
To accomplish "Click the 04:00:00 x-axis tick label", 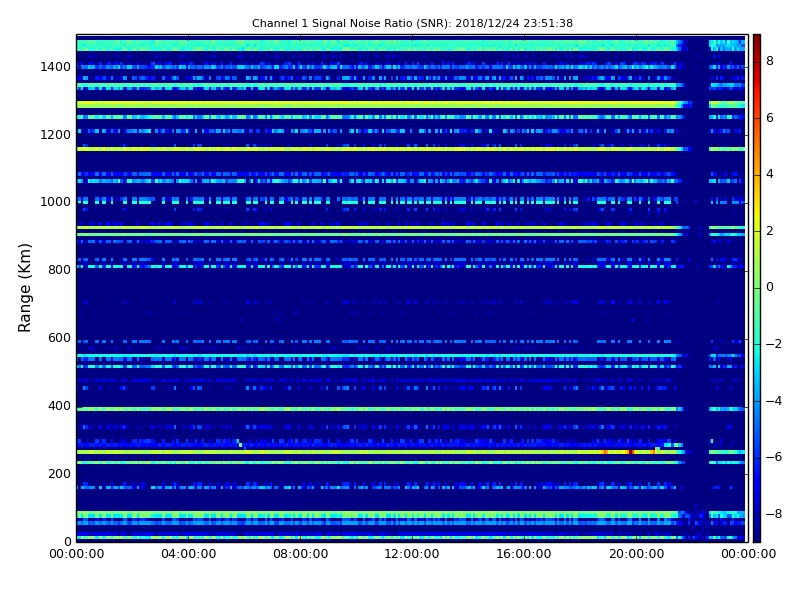I will 189,554.
